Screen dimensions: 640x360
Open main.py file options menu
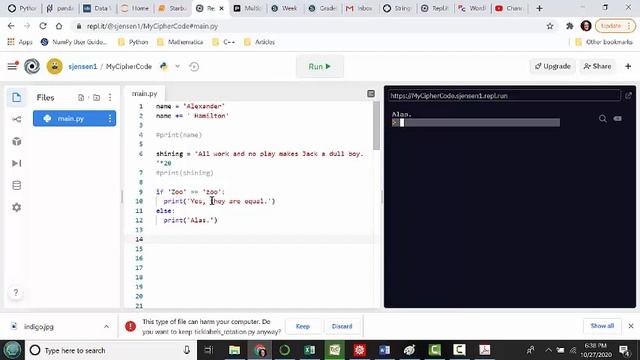tap(110, 118)
